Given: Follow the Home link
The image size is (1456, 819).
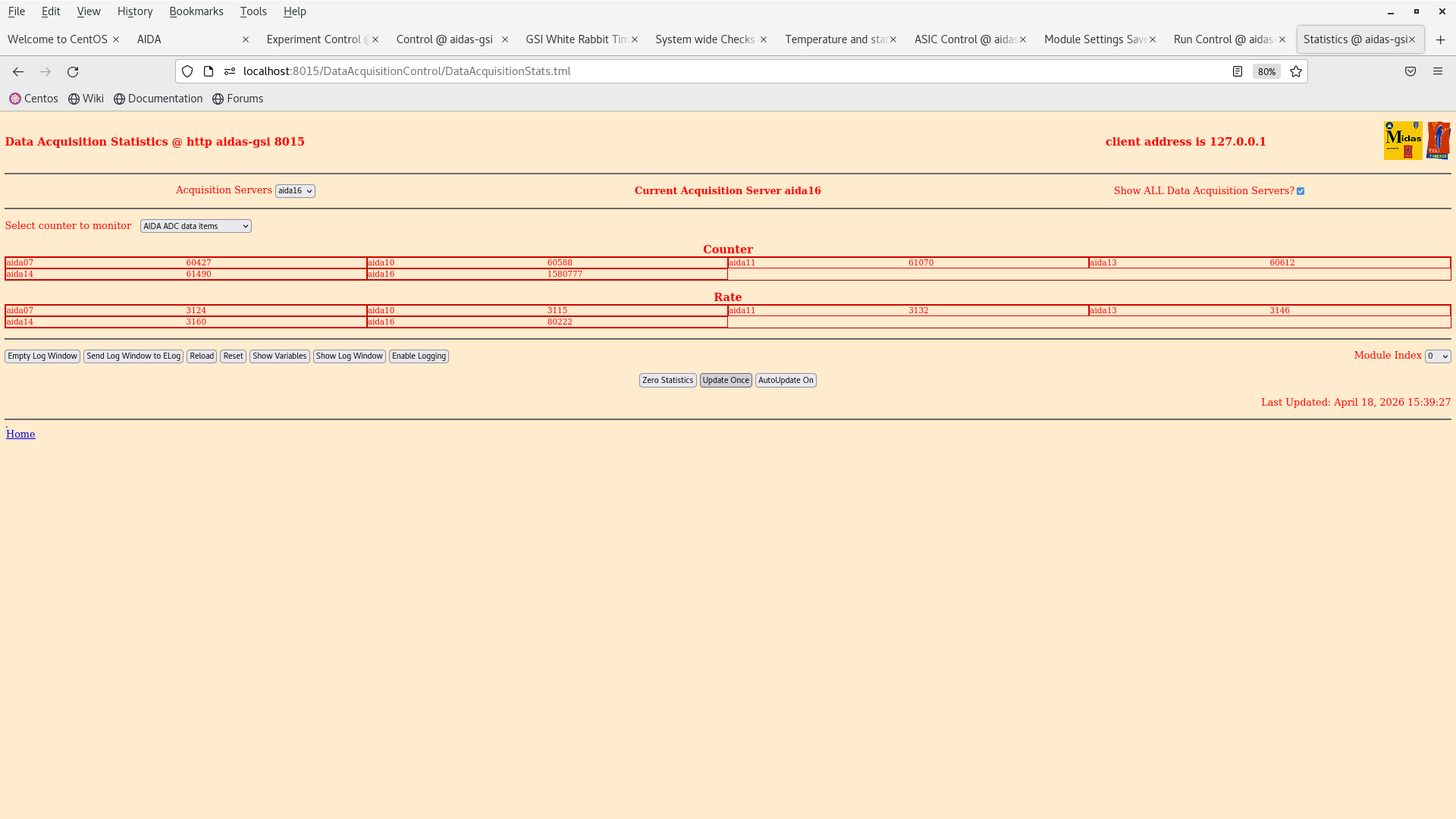Looking at the screenshot, I should (20, 434).
